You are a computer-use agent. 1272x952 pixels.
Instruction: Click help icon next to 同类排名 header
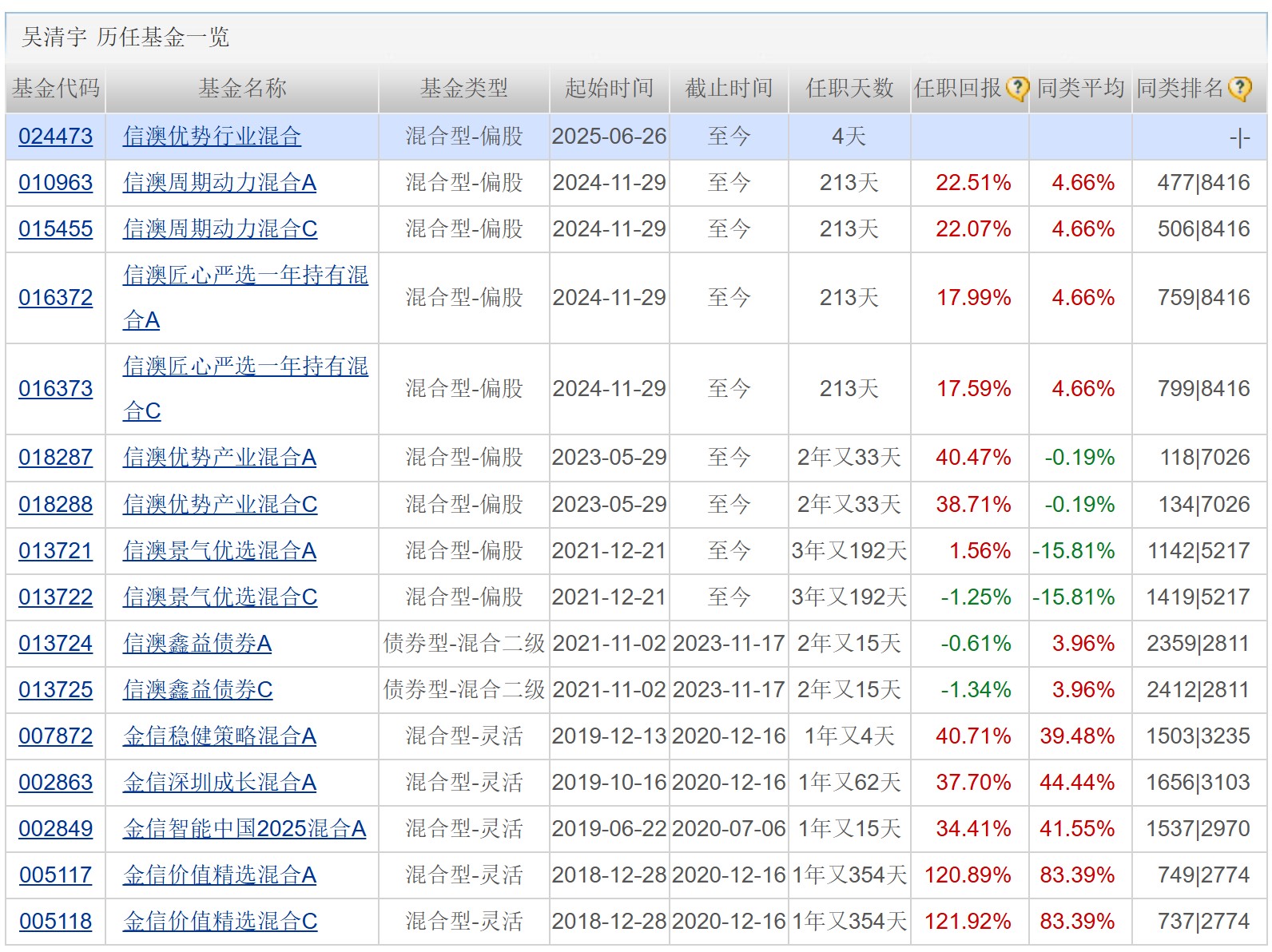1240,89
